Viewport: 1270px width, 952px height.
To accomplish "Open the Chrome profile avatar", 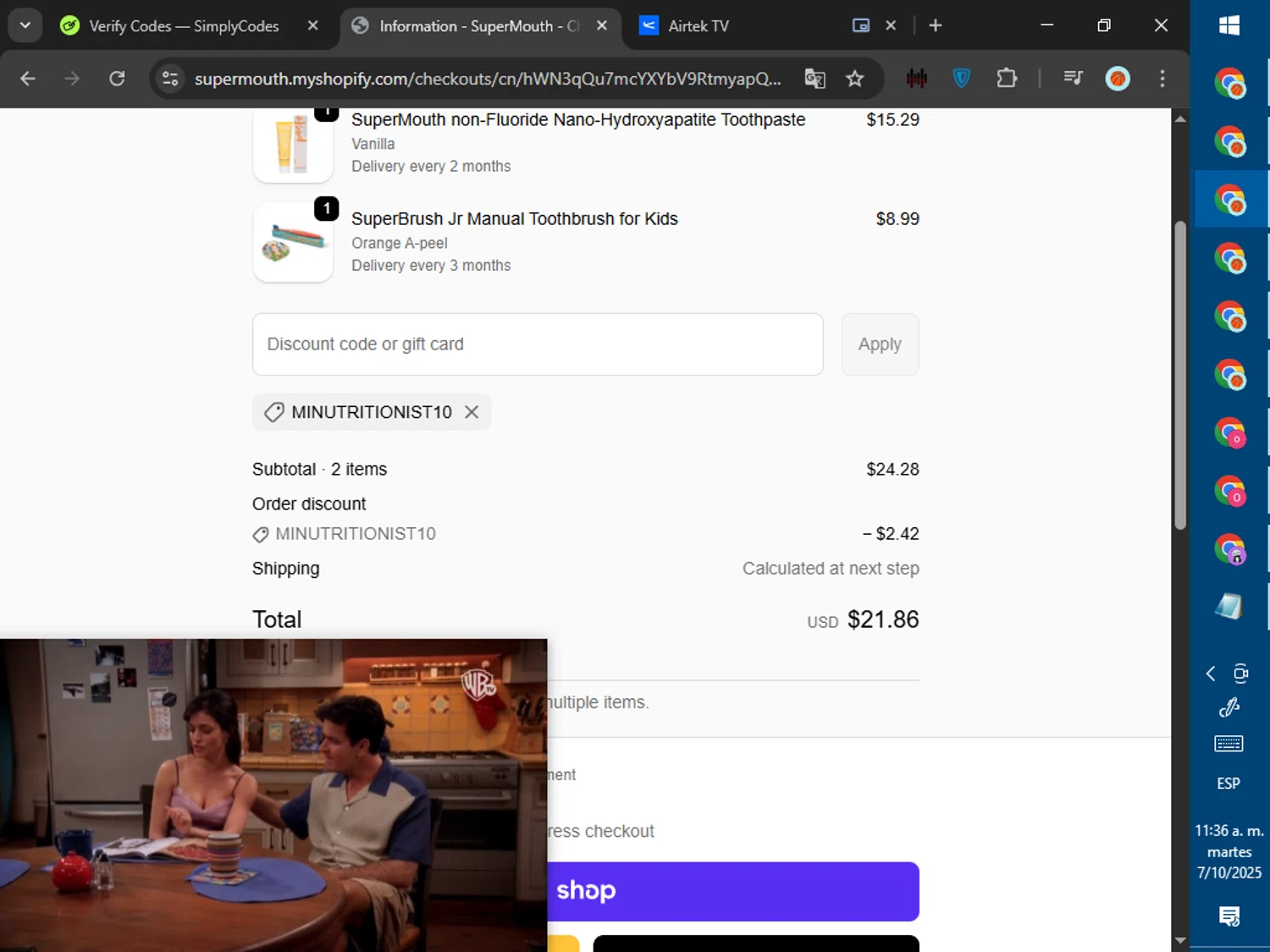I will (x=1118, y=79).
